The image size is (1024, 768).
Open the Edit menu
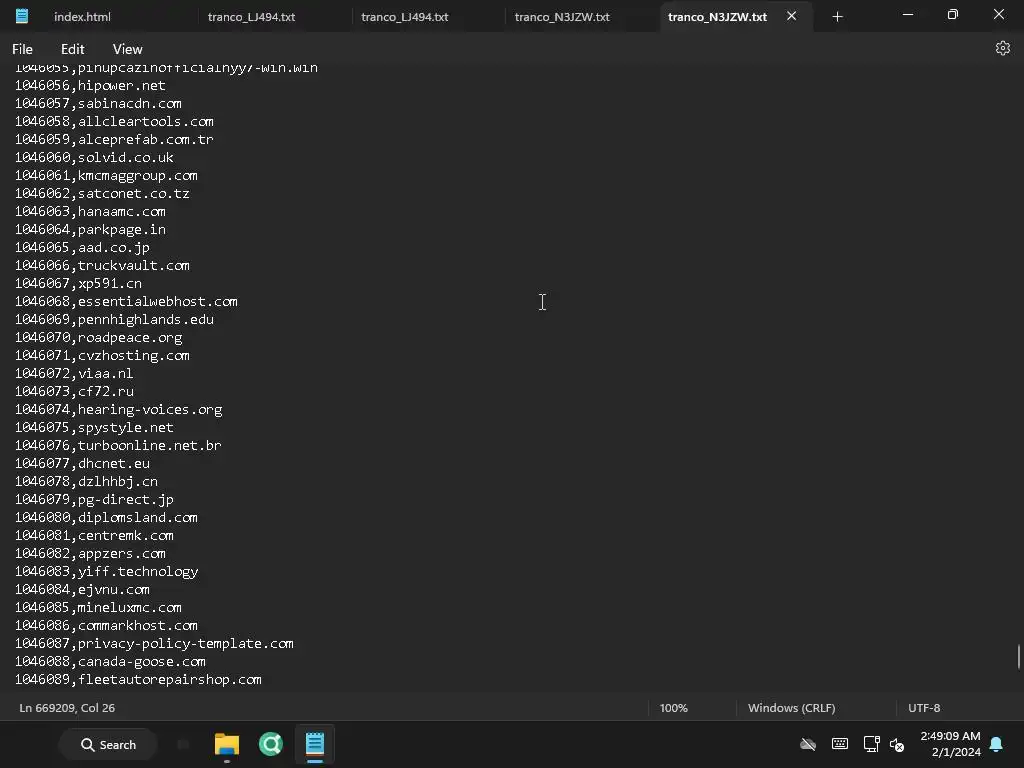(x=72, y=49)
